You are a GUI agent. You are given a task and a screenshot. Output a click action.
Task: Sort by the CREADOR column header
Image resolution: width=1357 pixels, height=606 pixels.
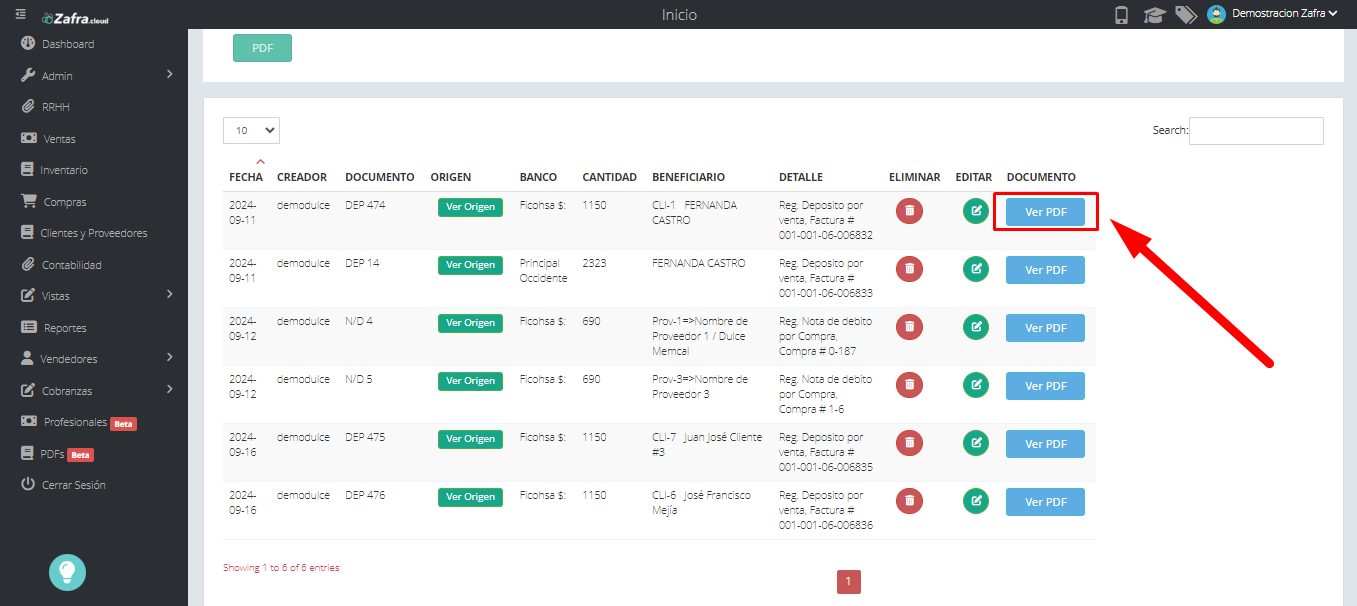point(302,177)
